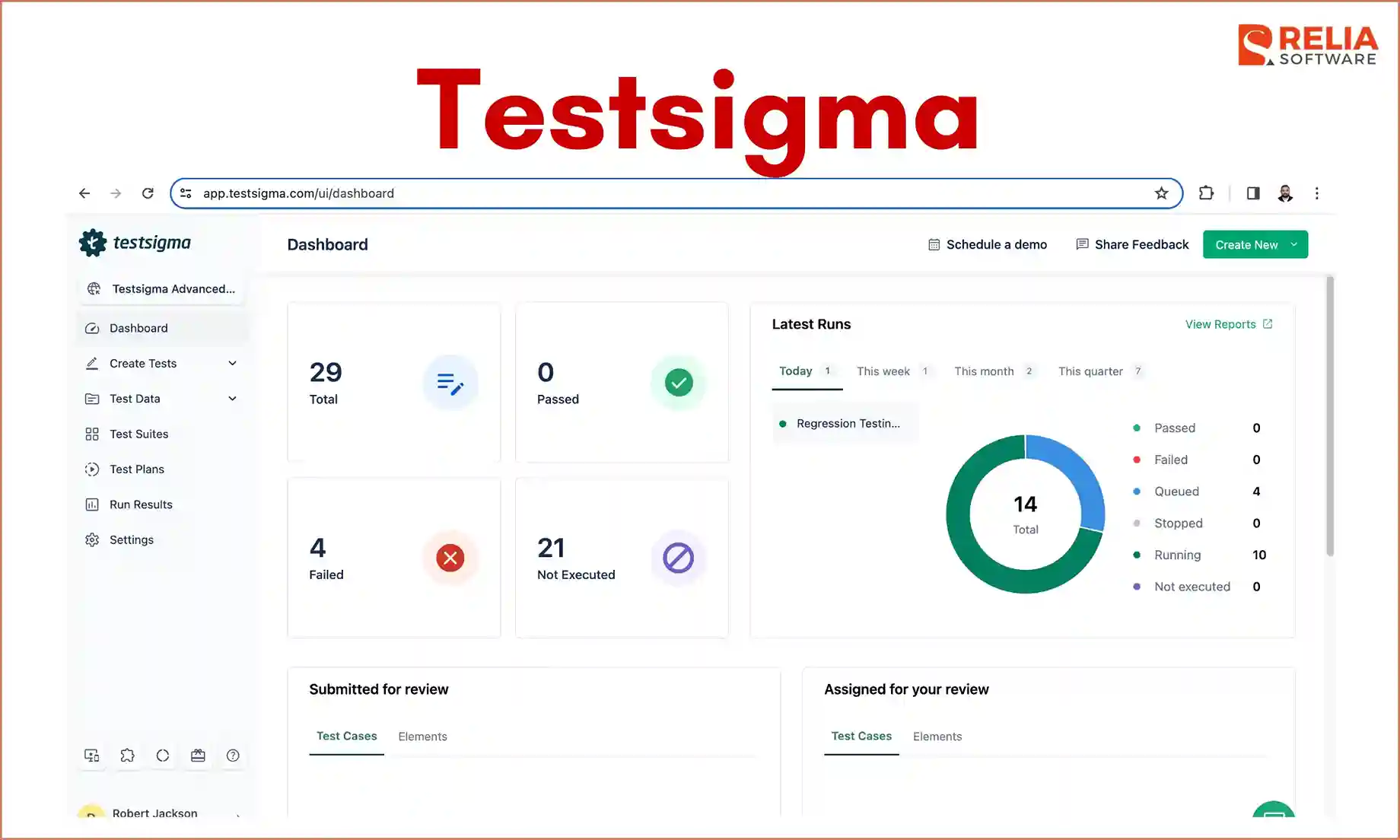Open Settings via the gear icon
Viewport: 1400px width, 840px height.
92,539
